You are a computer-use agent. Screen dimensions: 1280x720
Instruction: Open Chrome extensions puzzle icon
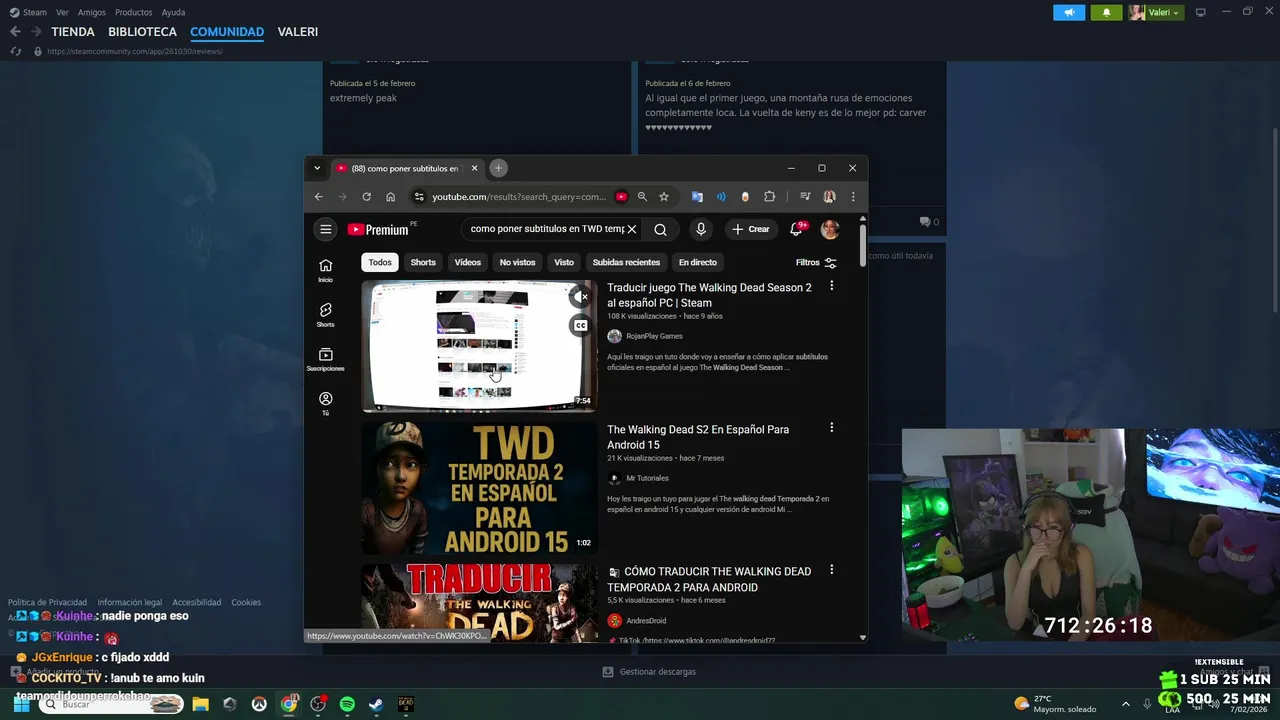769,197
